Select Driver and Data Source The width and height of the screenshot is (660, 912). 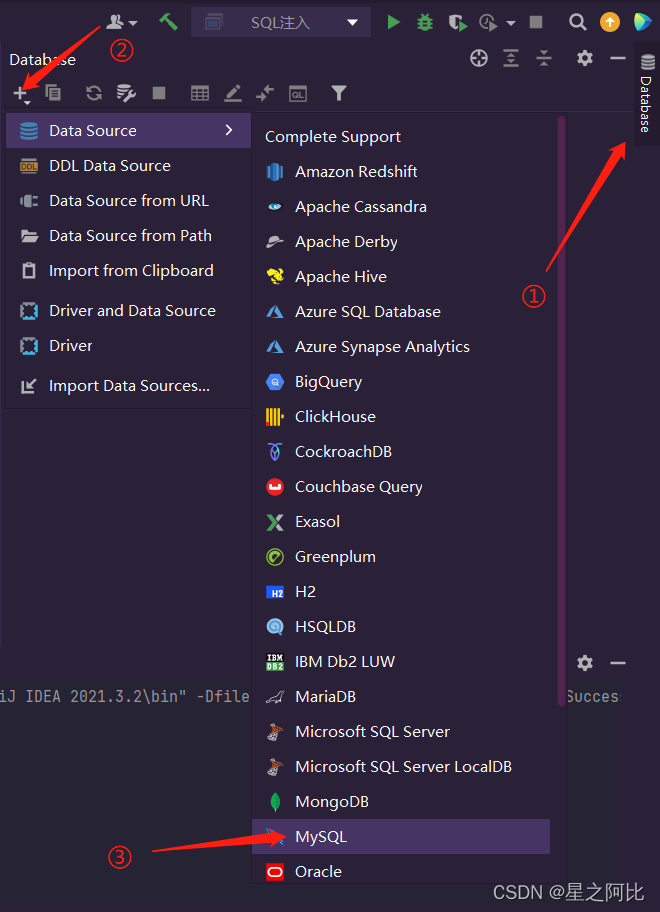click(x=129, y=311)
